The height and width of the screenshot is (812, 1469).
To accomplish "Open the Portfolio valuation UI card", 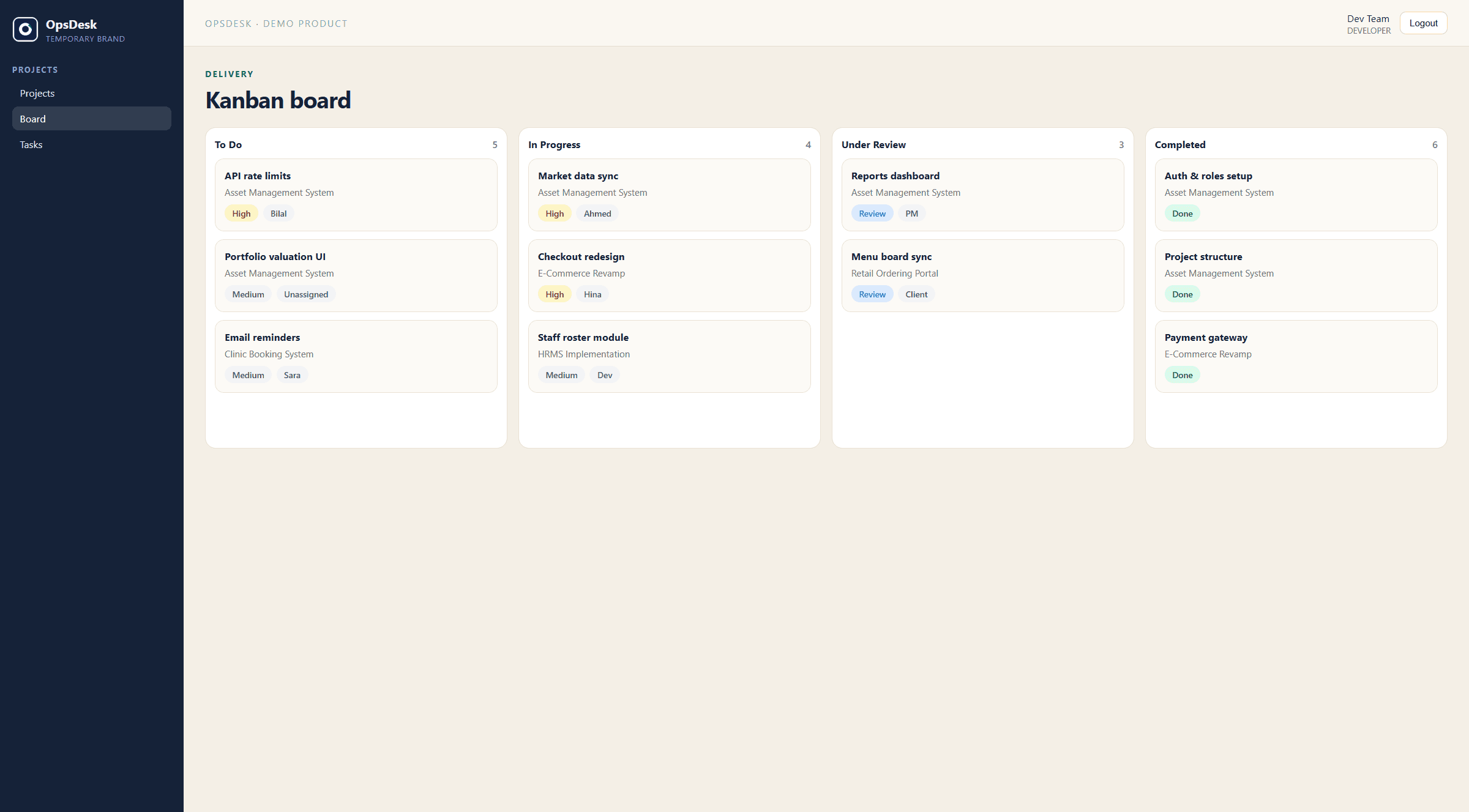I will tap(356, 276).
